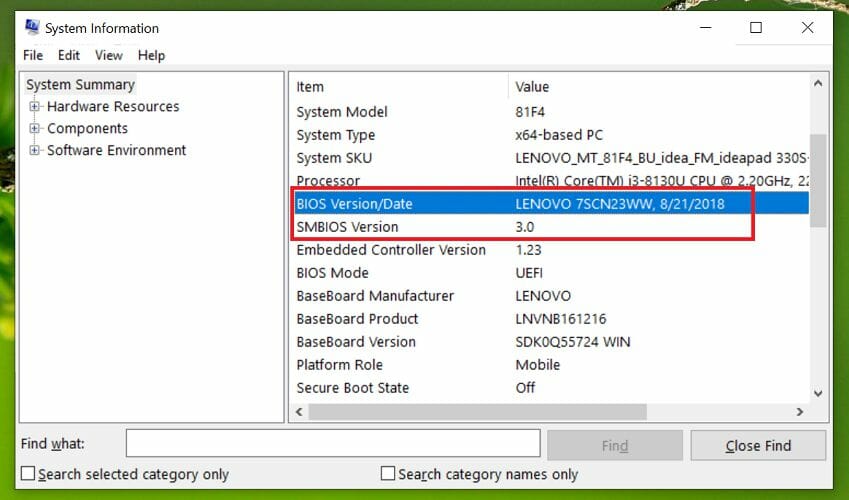Select the Processor row
Viewport: 849px width, 500px height.
[x=550, y=181]
